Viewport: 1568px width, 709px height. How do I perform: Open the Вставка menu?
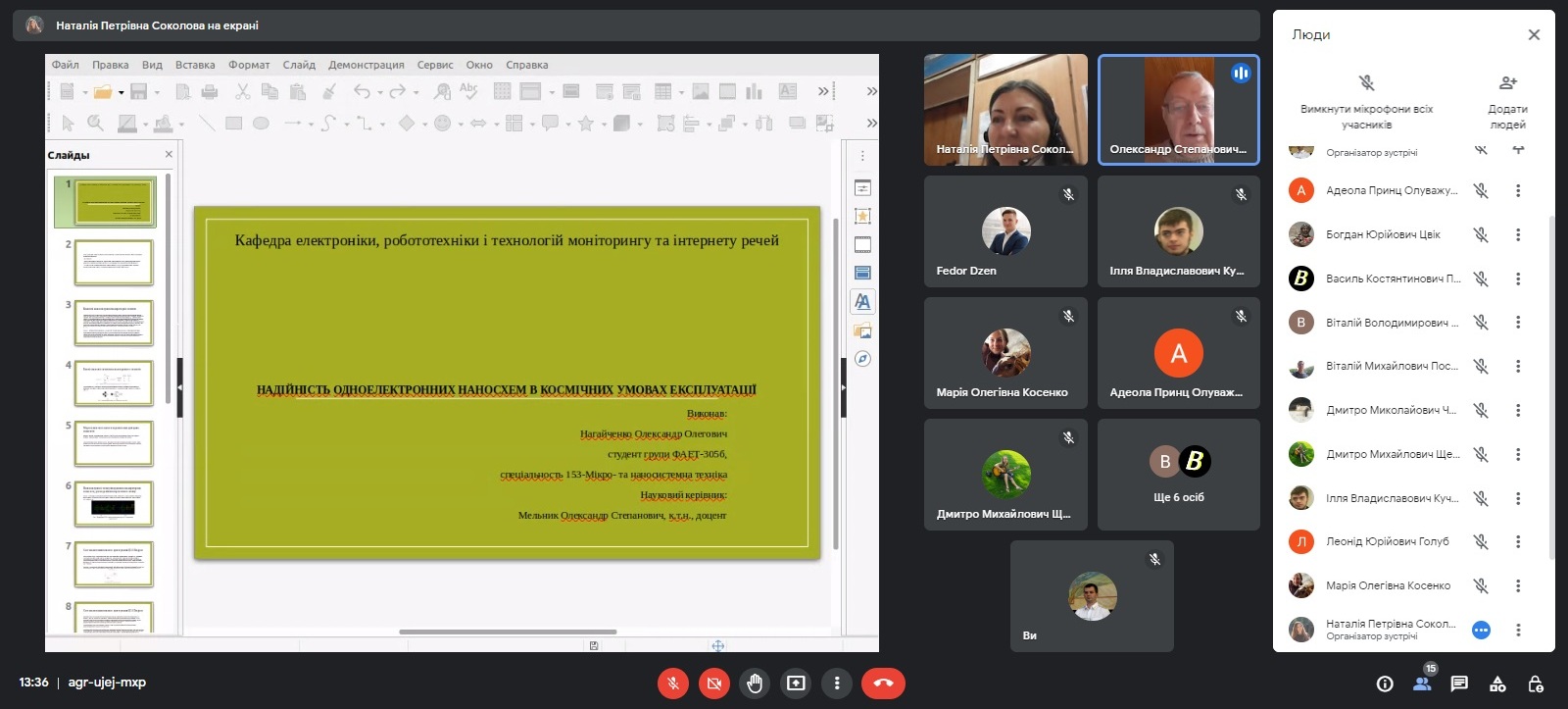tap(195, 65)
